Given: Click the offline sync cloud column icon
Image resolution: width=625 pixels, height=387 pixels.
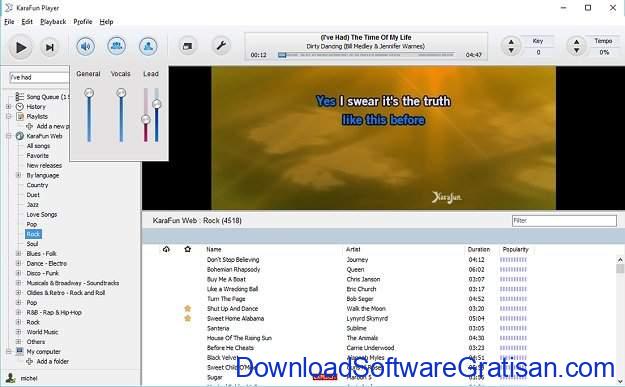Looking at the screenshot, I should [166, 249].
